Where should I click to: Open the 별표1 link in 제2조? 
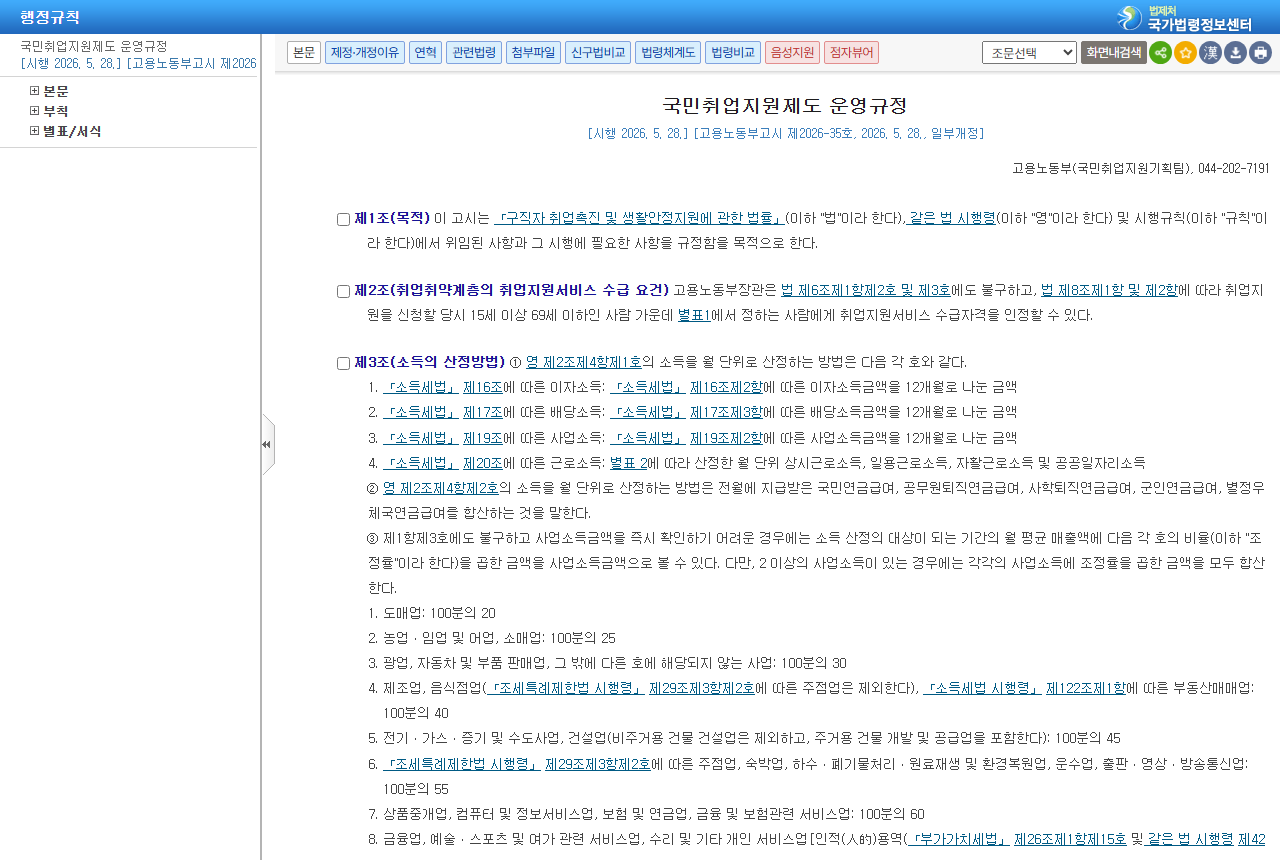(693, 315)
